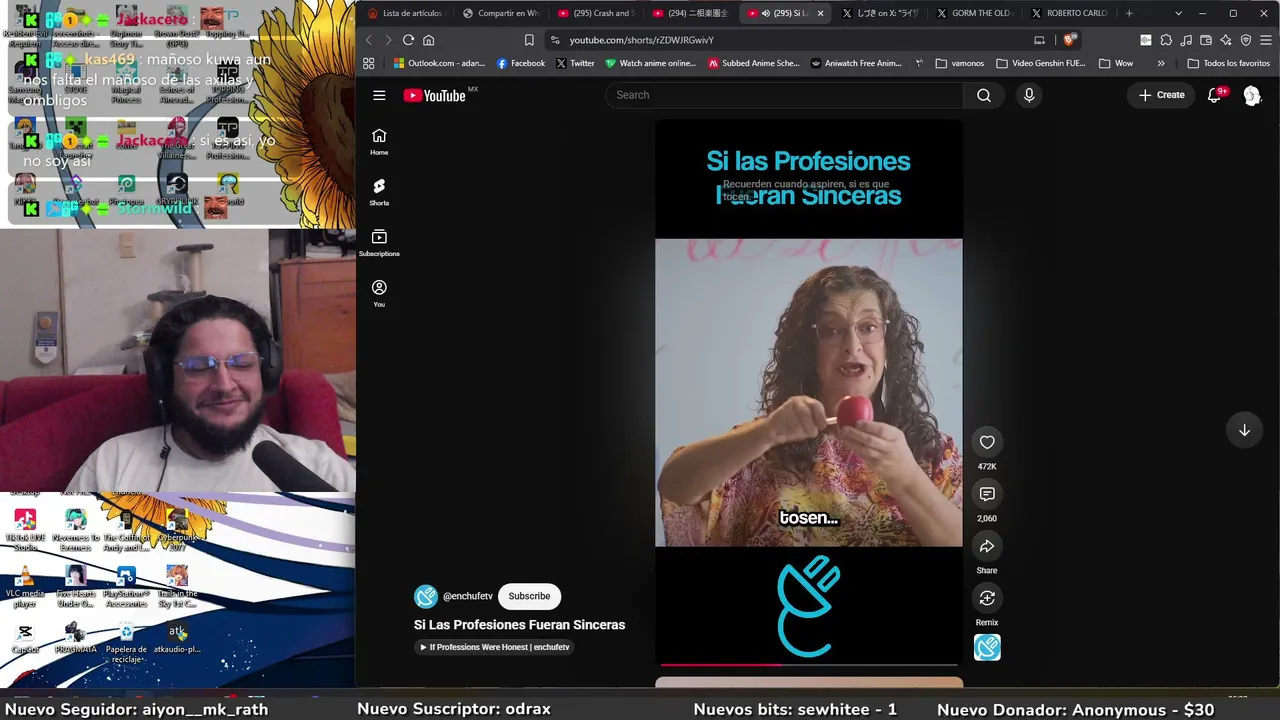The width and height of the screenshot is (1280, 720).
Task: Open the YouTube guide hamburger menu
Action: [x=379, y=95]
